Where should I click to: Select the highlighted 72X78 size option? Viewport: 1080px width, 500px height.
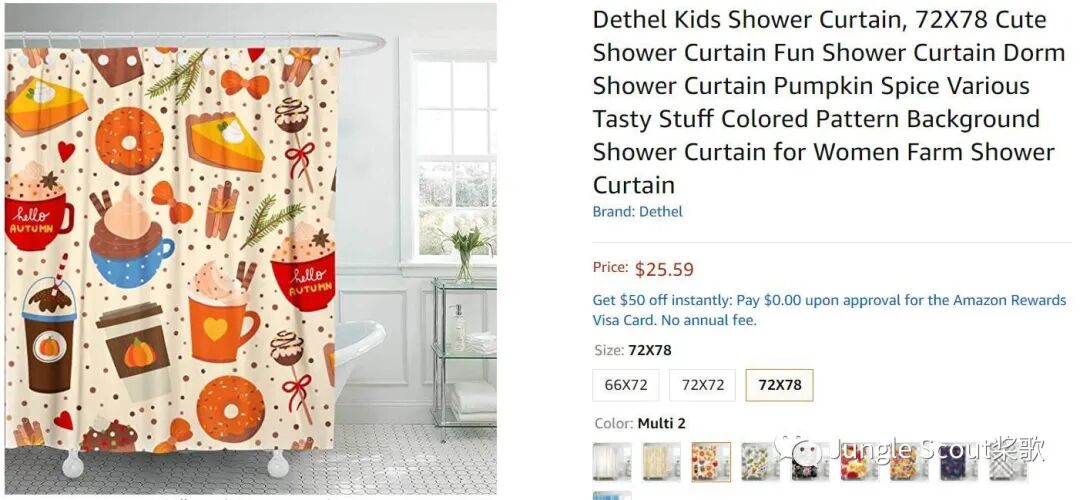(780, 385)
